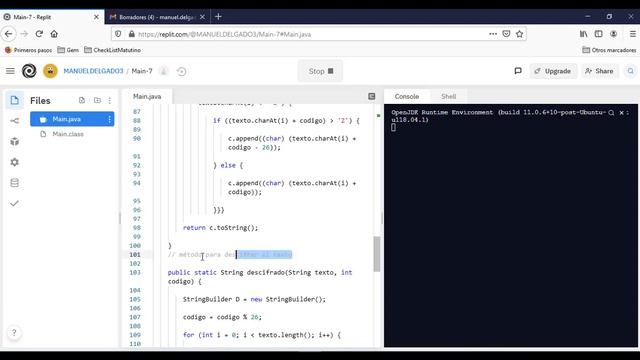The height and width of the screenshot is (360, 640).
Task: Open the Replit search icon
Action: pos(631,71)
